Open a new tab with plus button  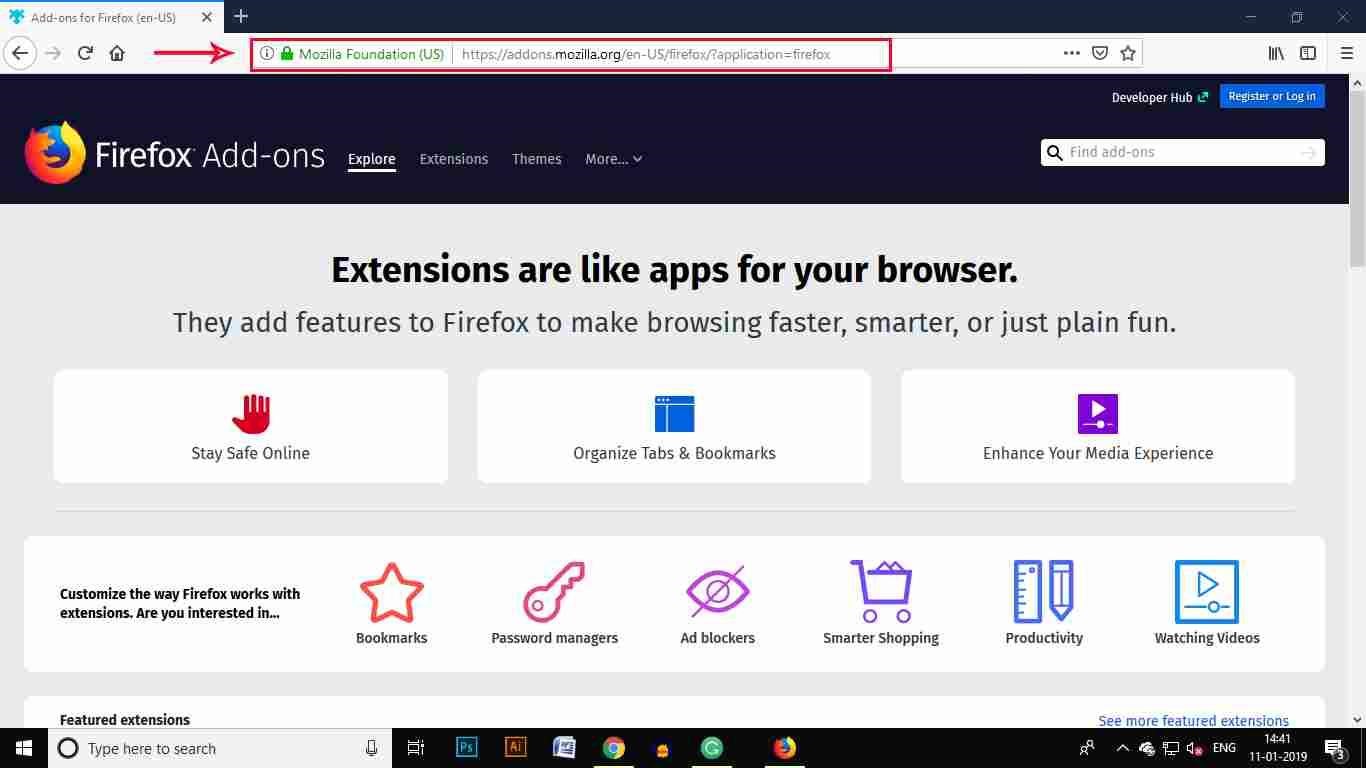click(241, 16)
